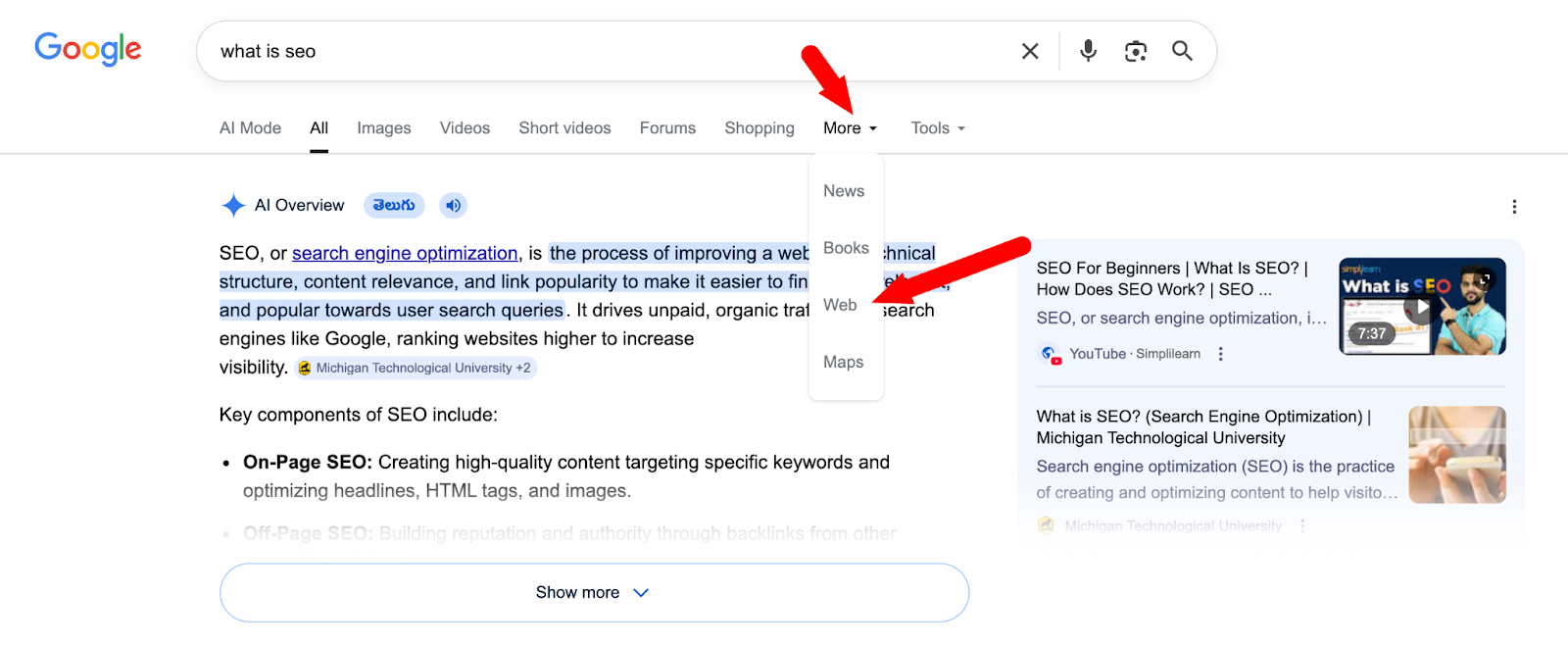The height and width of the screenshot is (645, 1568).
Task: Open the Videos tab
Action: [x=465, y=128]
